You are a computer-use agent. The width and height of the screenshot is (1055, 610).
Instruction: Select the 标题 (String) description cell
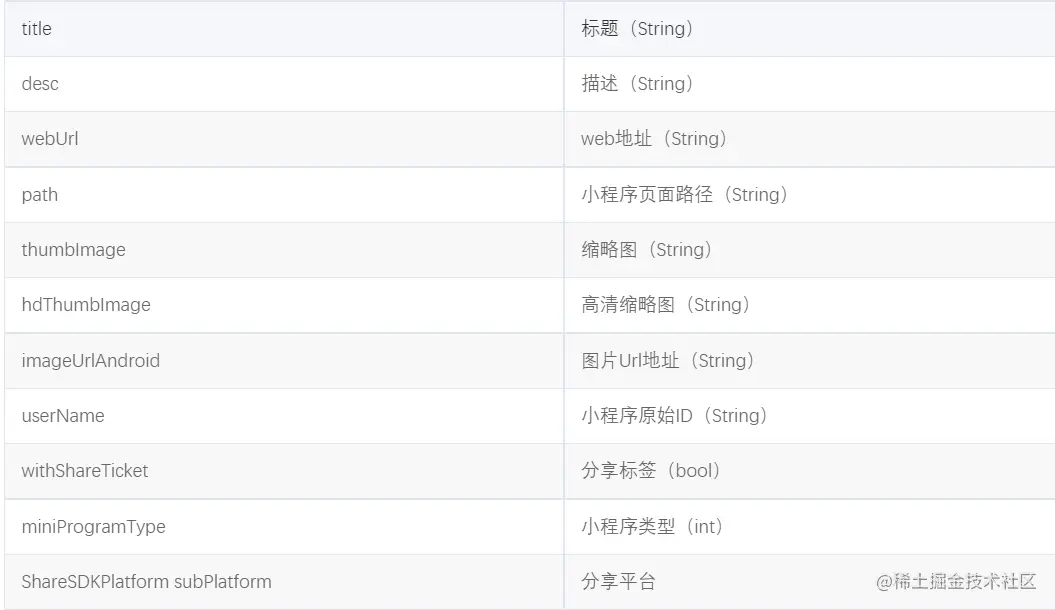tap(637, 29)
